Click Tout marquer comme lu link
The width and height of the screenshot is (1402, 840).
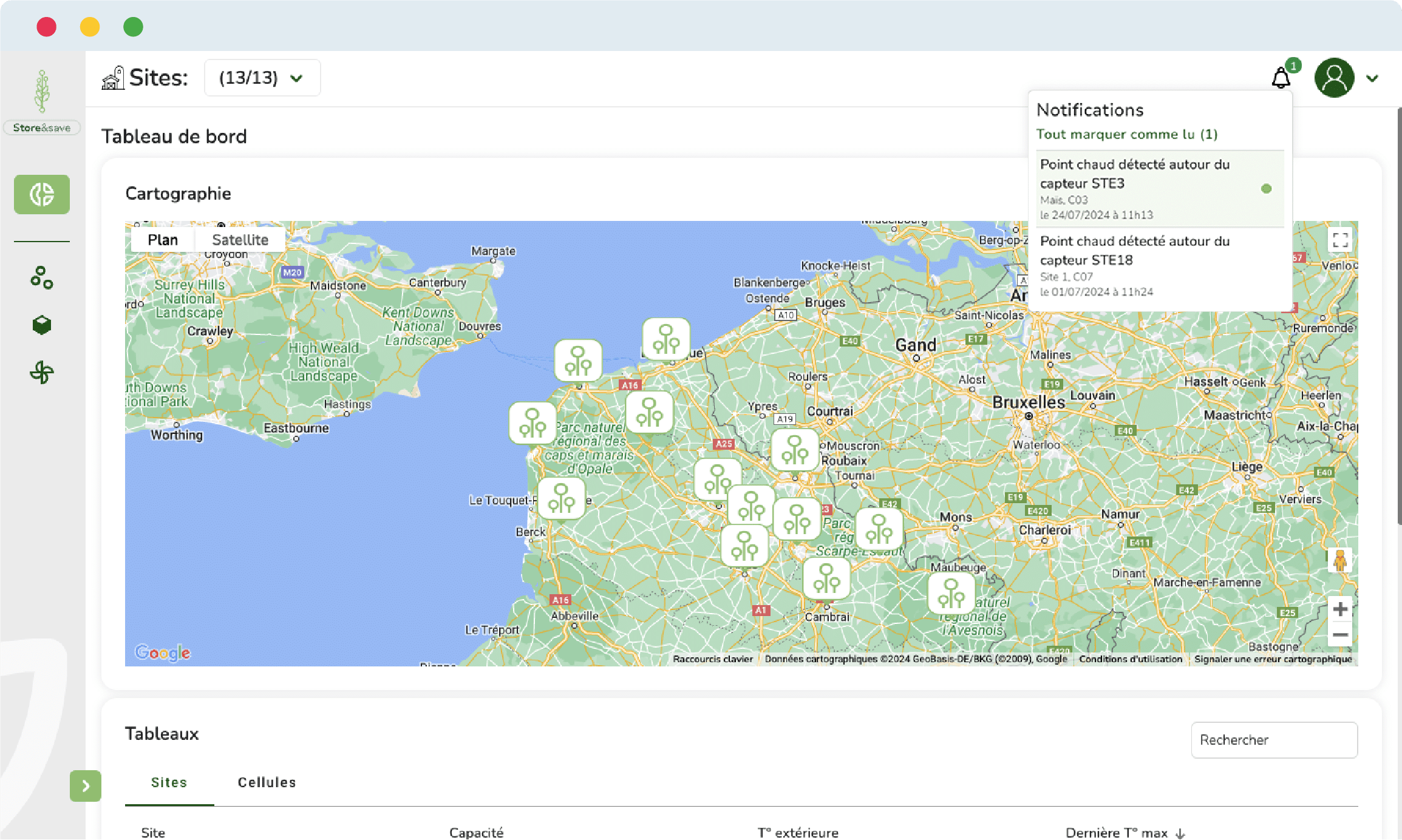point(1126,134)
